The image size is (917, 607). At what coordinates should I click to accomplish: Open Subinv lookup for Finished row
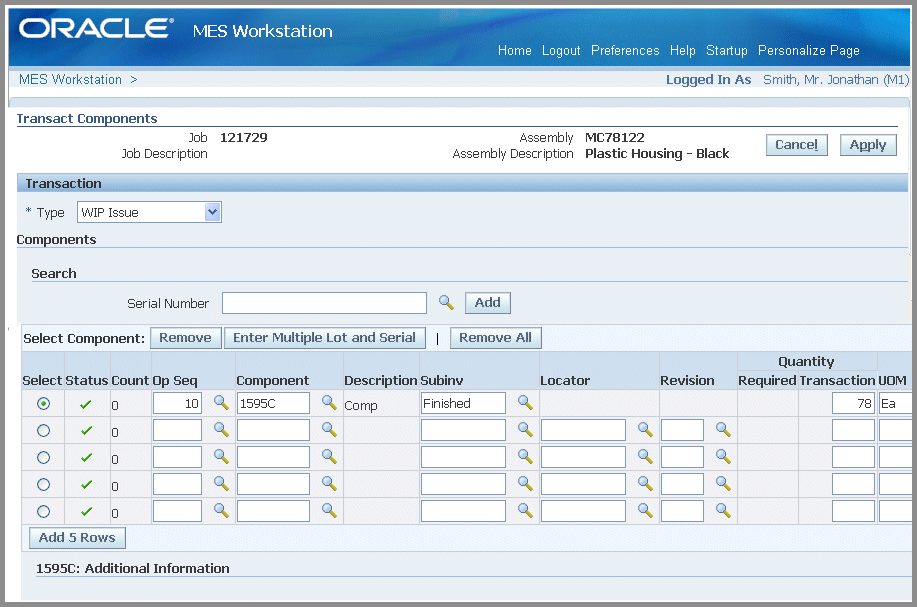point(525,402)
